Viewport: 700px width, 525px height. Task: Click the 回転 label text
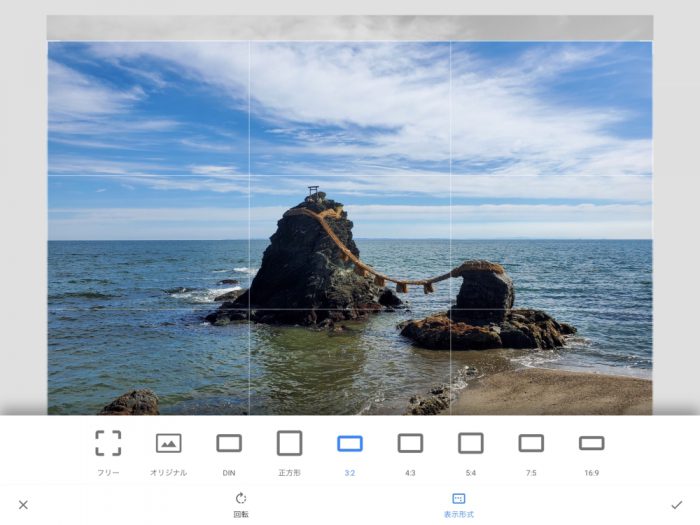241,514
